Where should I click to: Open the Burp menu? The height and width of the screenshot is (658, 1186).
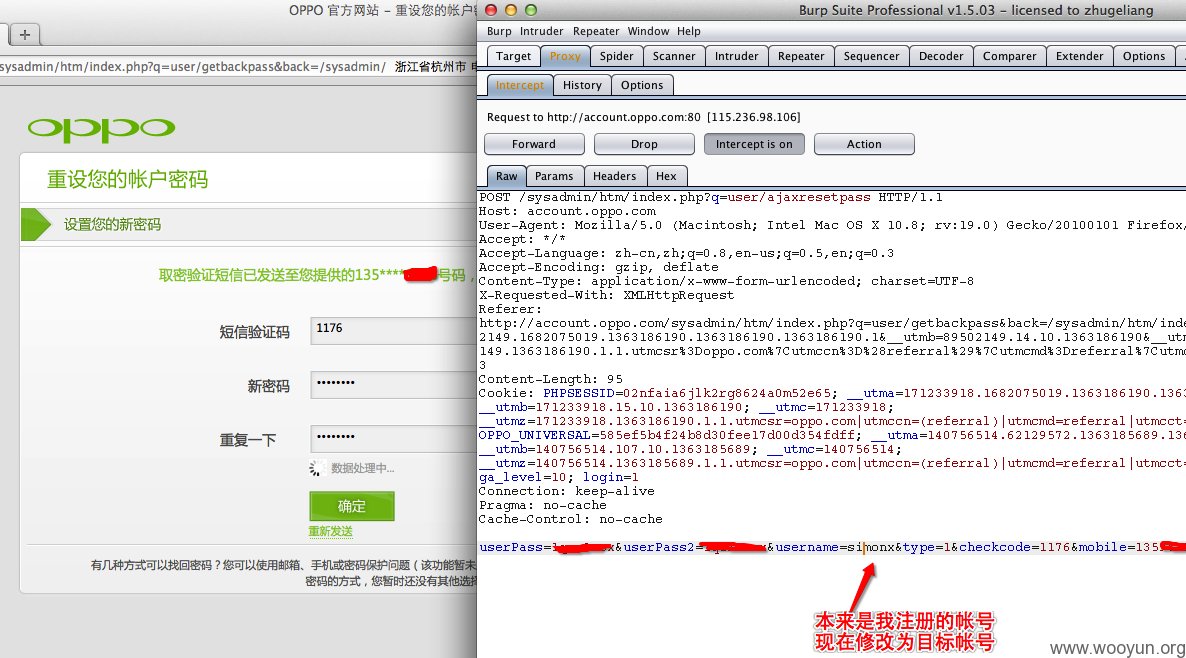pyautogui.click(x=498, y=31)
